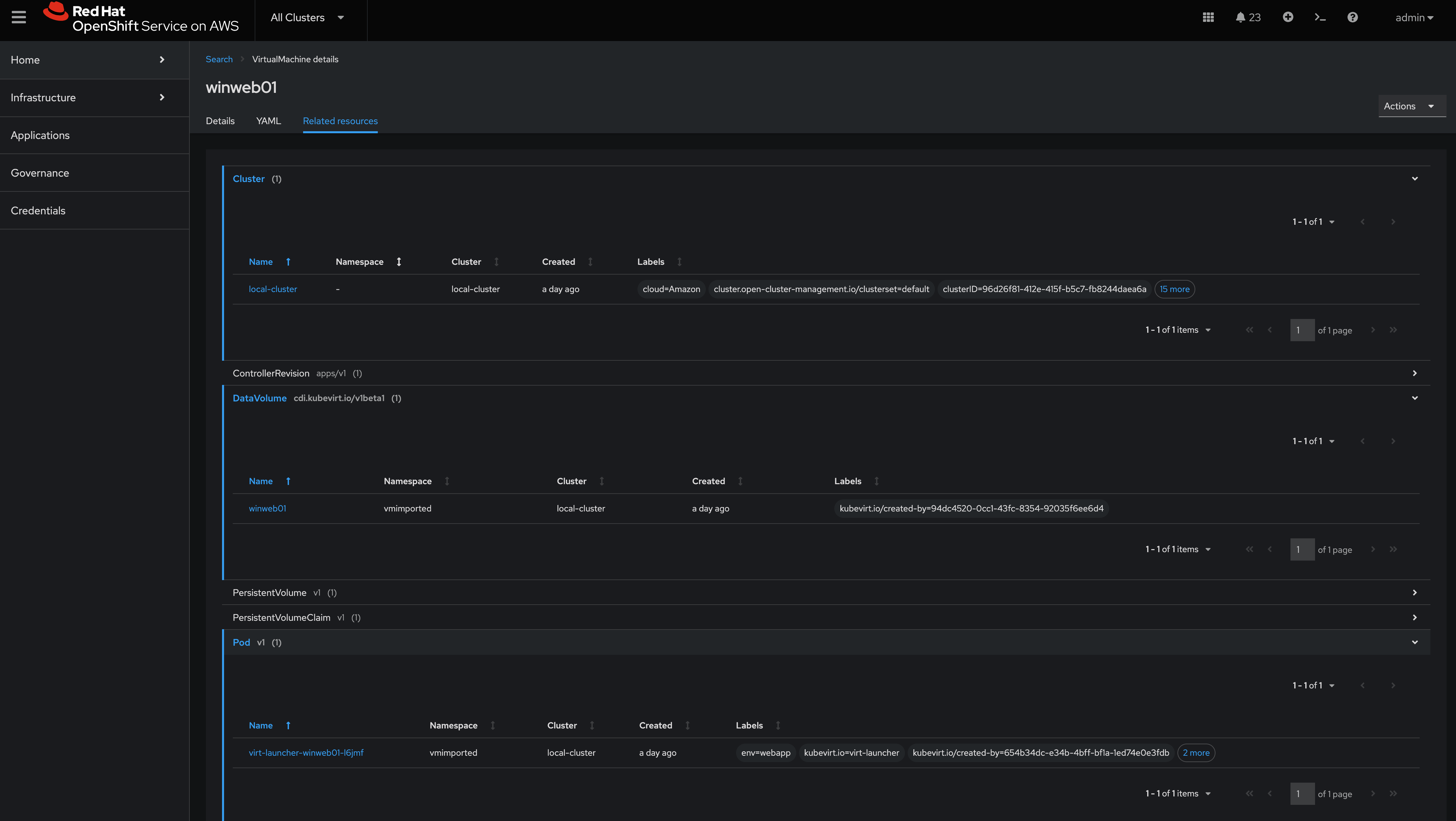Click the Red Hat OpenShift logo

pyautogui.click(x=141, y=18)
